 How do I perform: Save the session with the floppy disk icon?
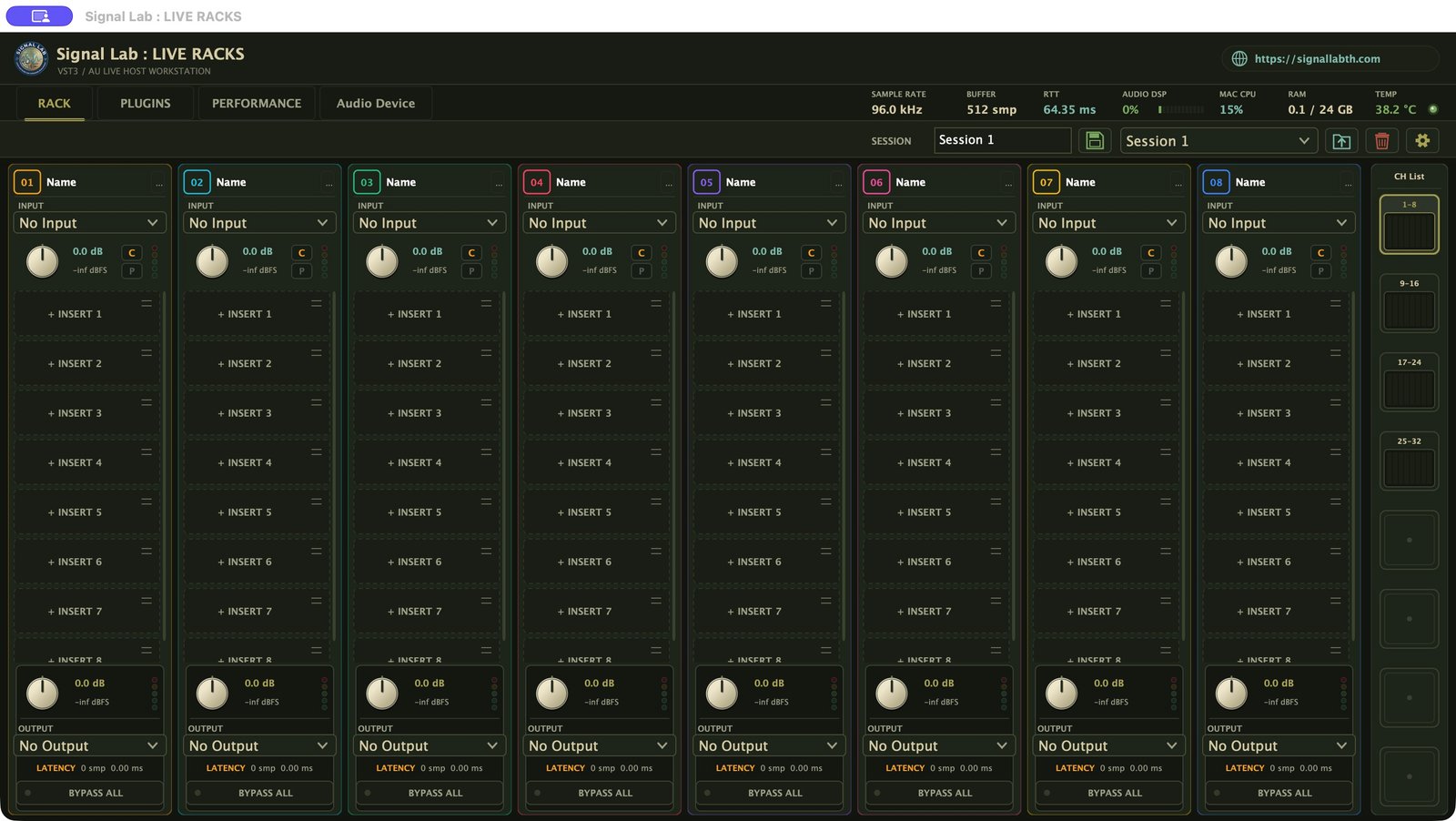(1095, 140)
